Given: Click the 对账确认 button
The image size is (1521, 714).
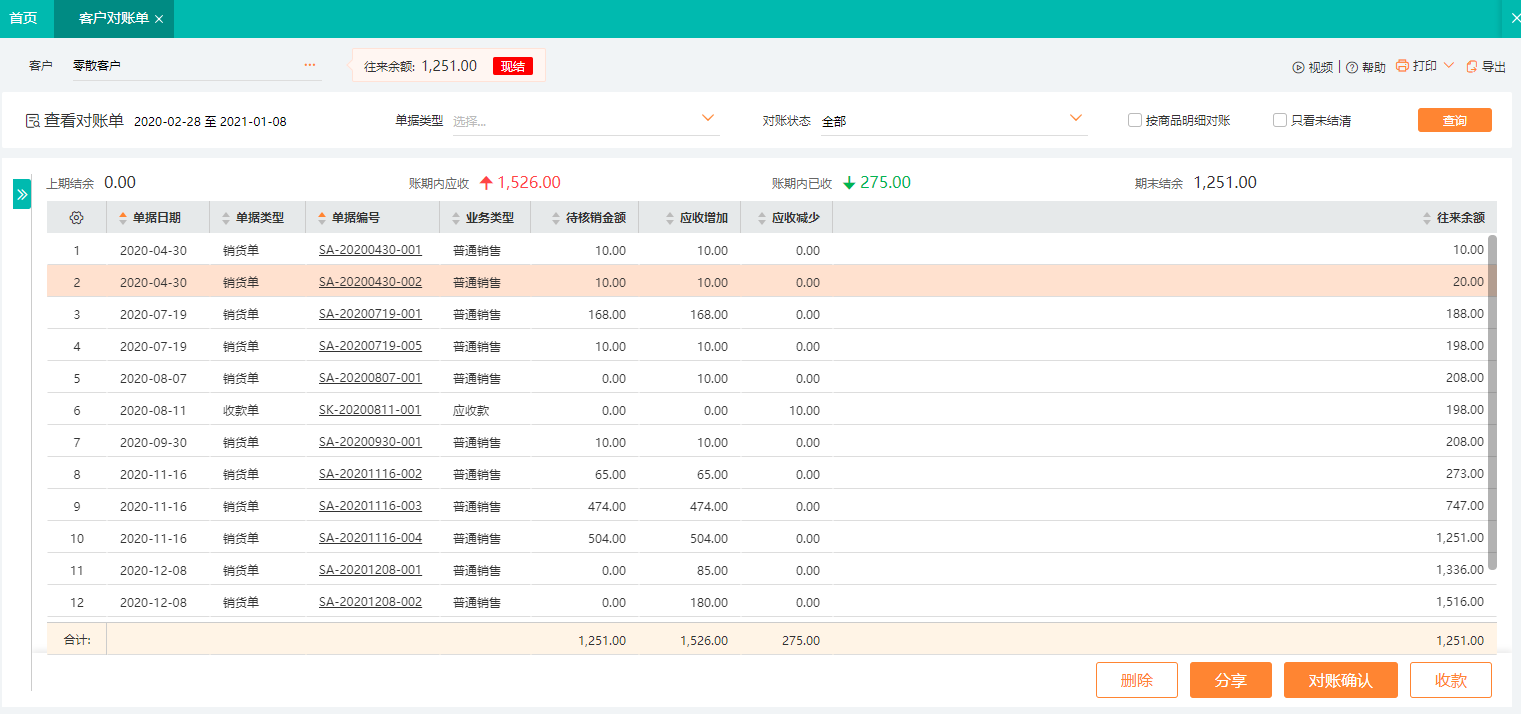Looking at the screenshot, I should point(1341,680).
